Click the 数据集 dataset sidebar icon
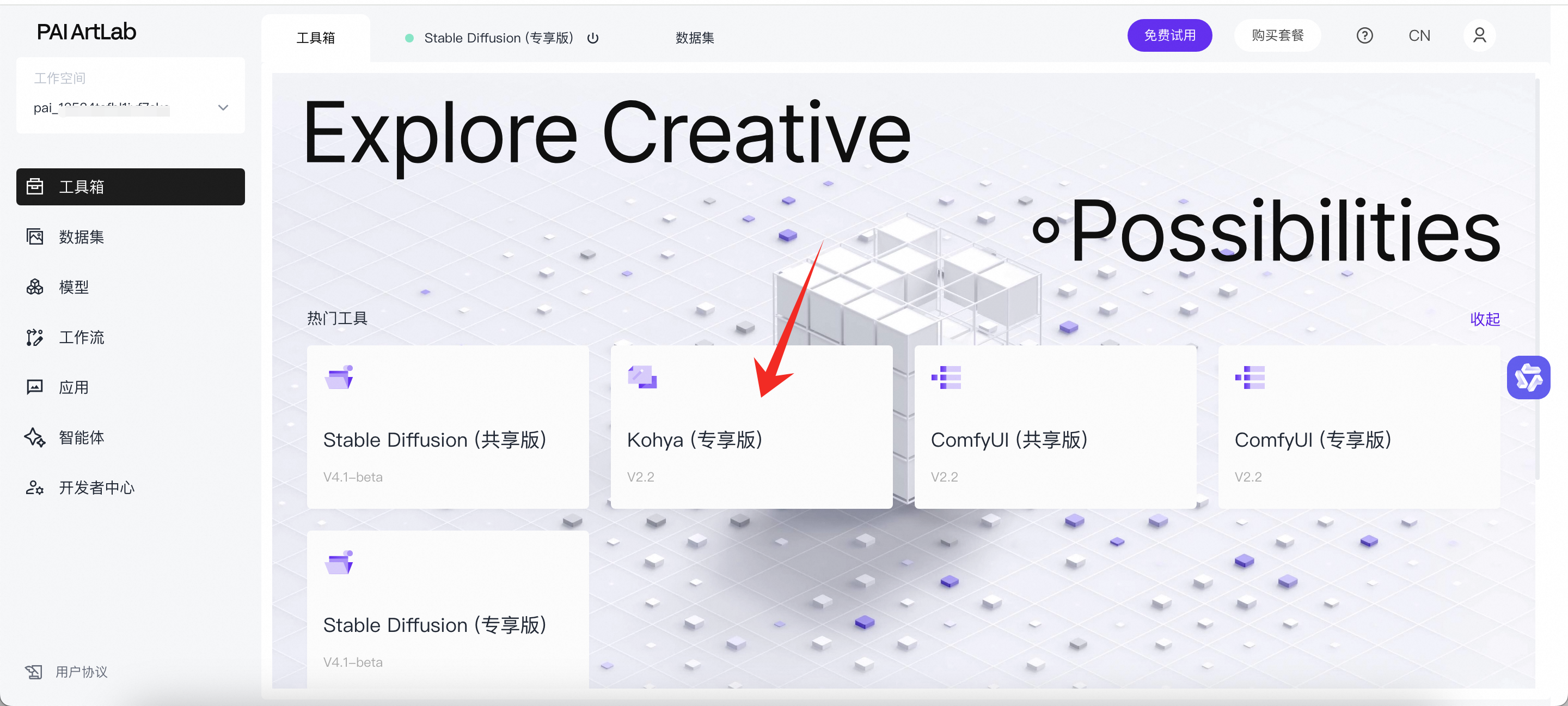This screenshot has height=706, width=1568. [35, 236]
